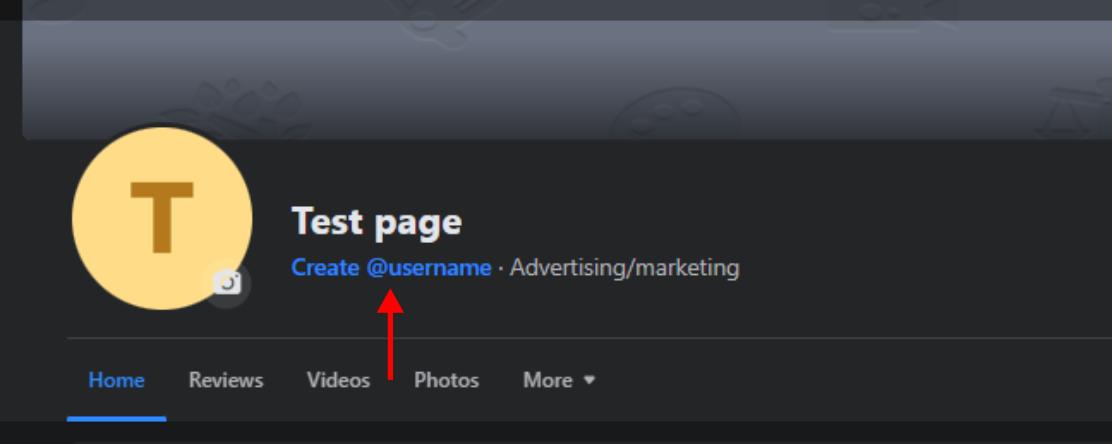Switch to the Reviews tab

[225, 381]
